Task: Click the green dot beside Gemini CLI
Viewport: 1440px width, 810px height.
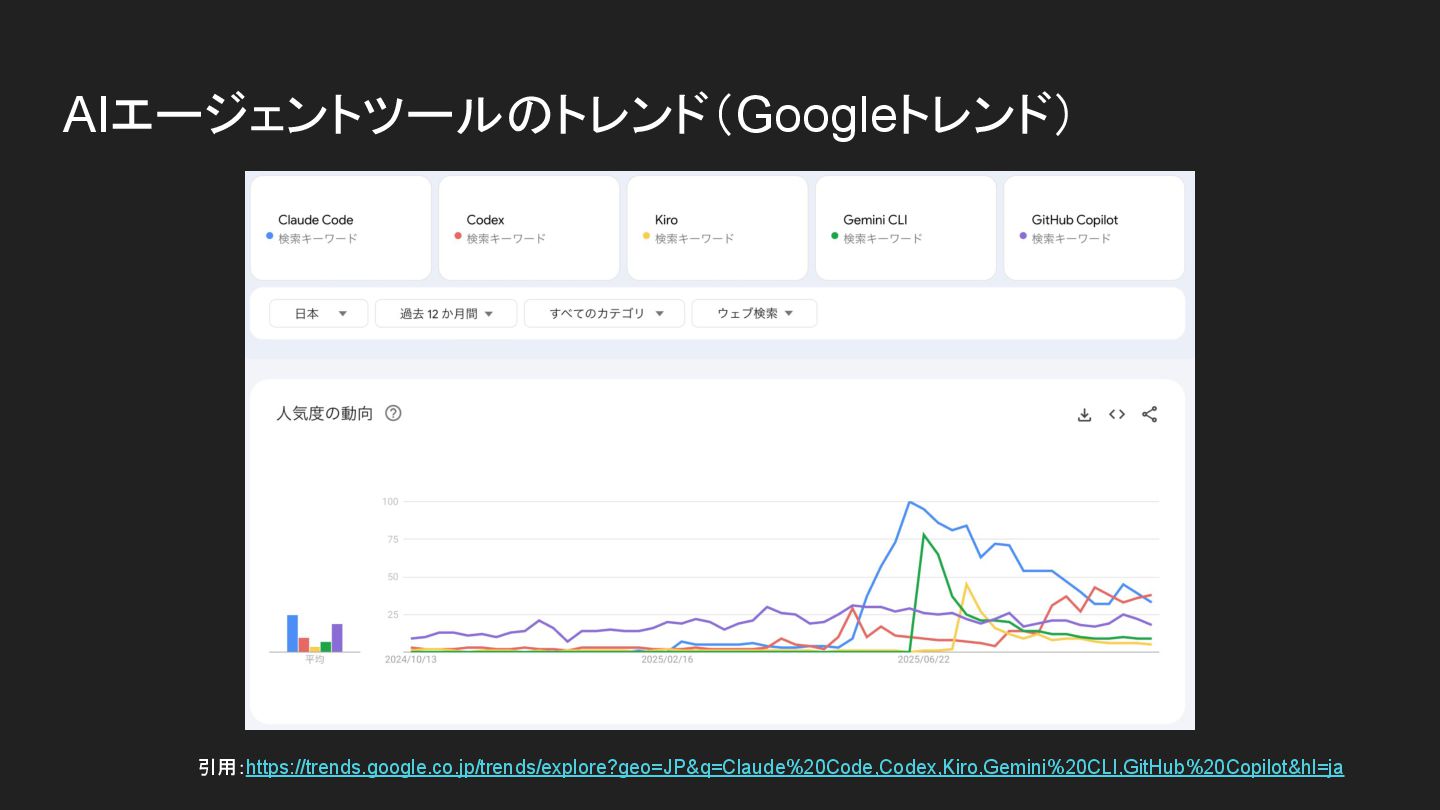Action: coord(835,236)
